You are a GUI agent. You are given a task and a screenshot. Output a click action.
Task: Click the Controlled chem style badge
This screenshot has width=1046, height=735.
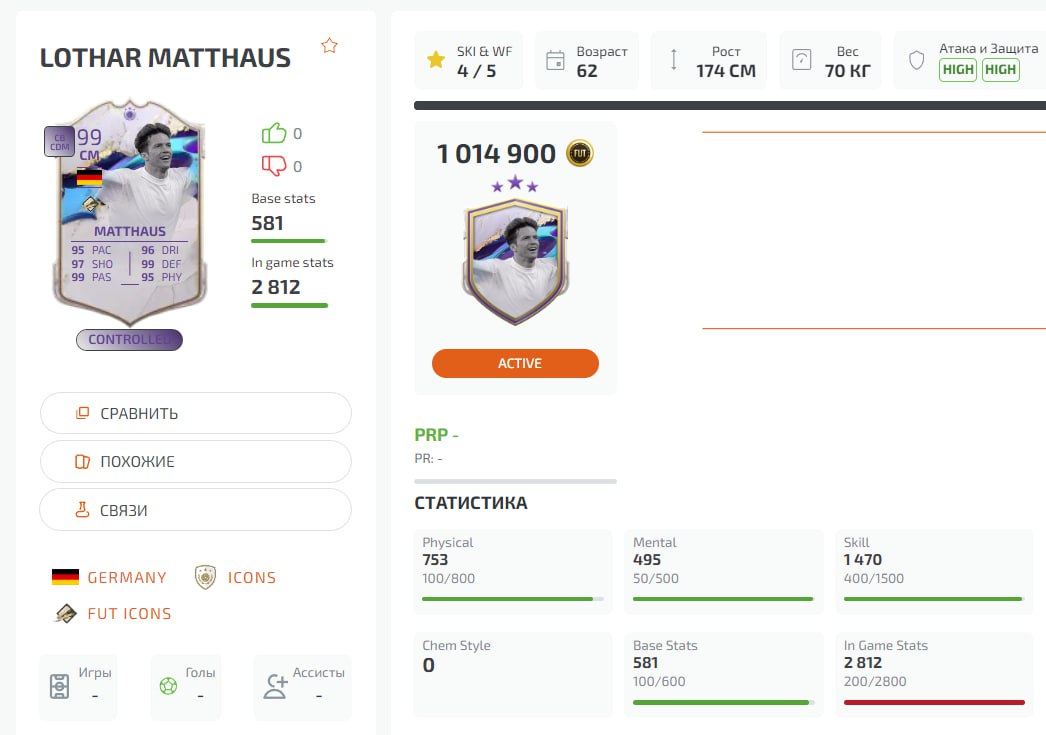pyautogui.click(x=129, y=339)
